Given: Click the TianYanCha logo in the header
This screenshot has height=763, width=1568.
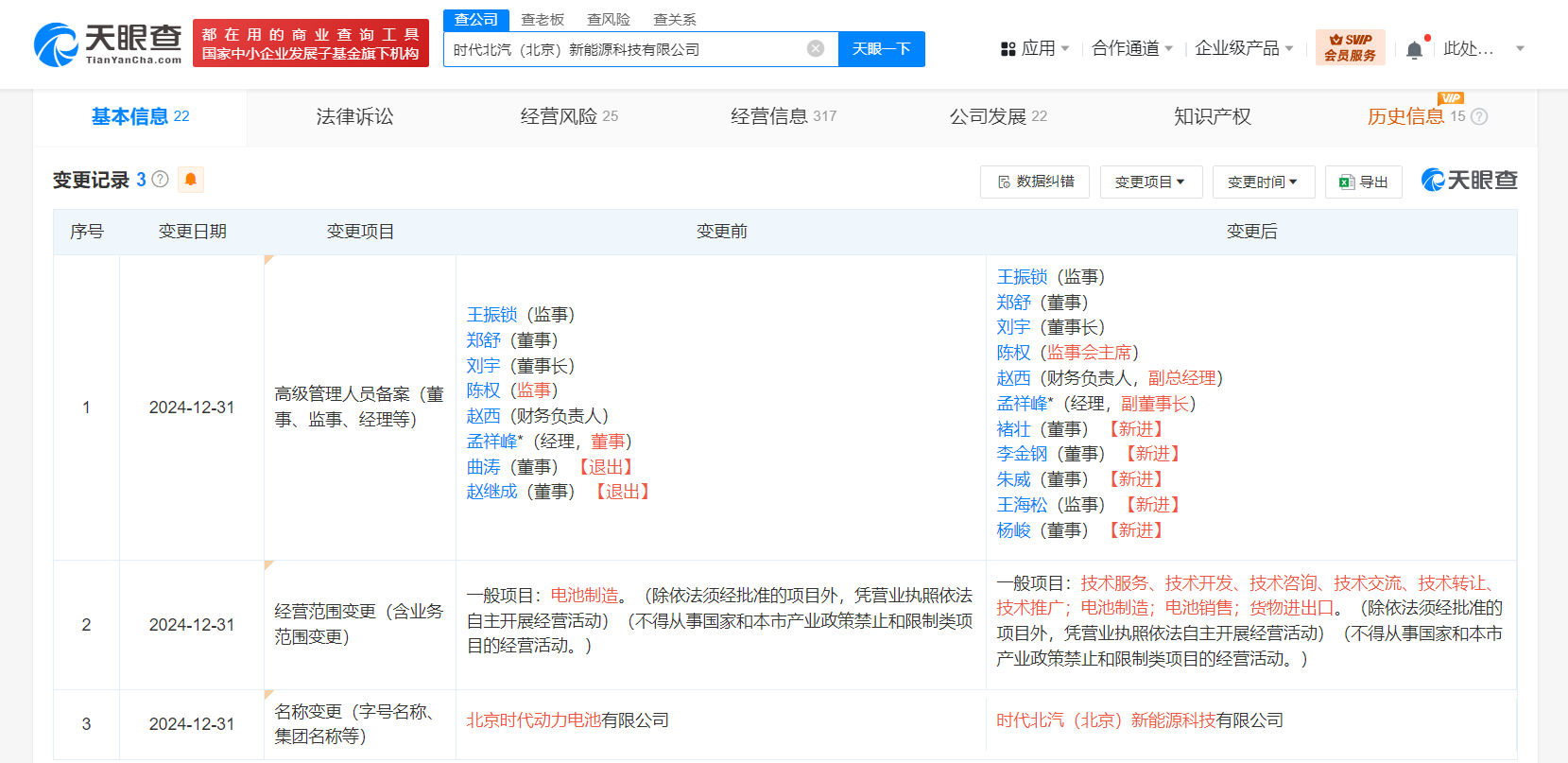Looking at the screenshot, I should 108,44.
